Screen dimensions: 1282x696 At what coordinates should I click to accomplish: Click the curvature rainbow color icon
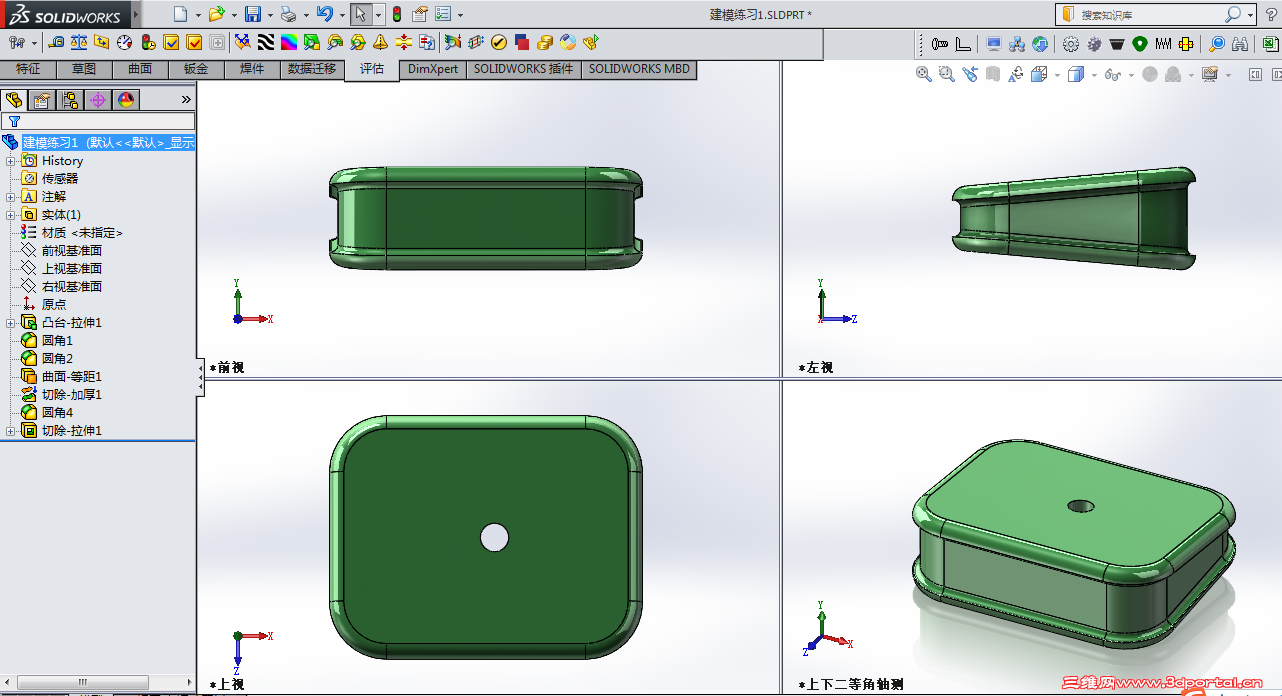288,42
